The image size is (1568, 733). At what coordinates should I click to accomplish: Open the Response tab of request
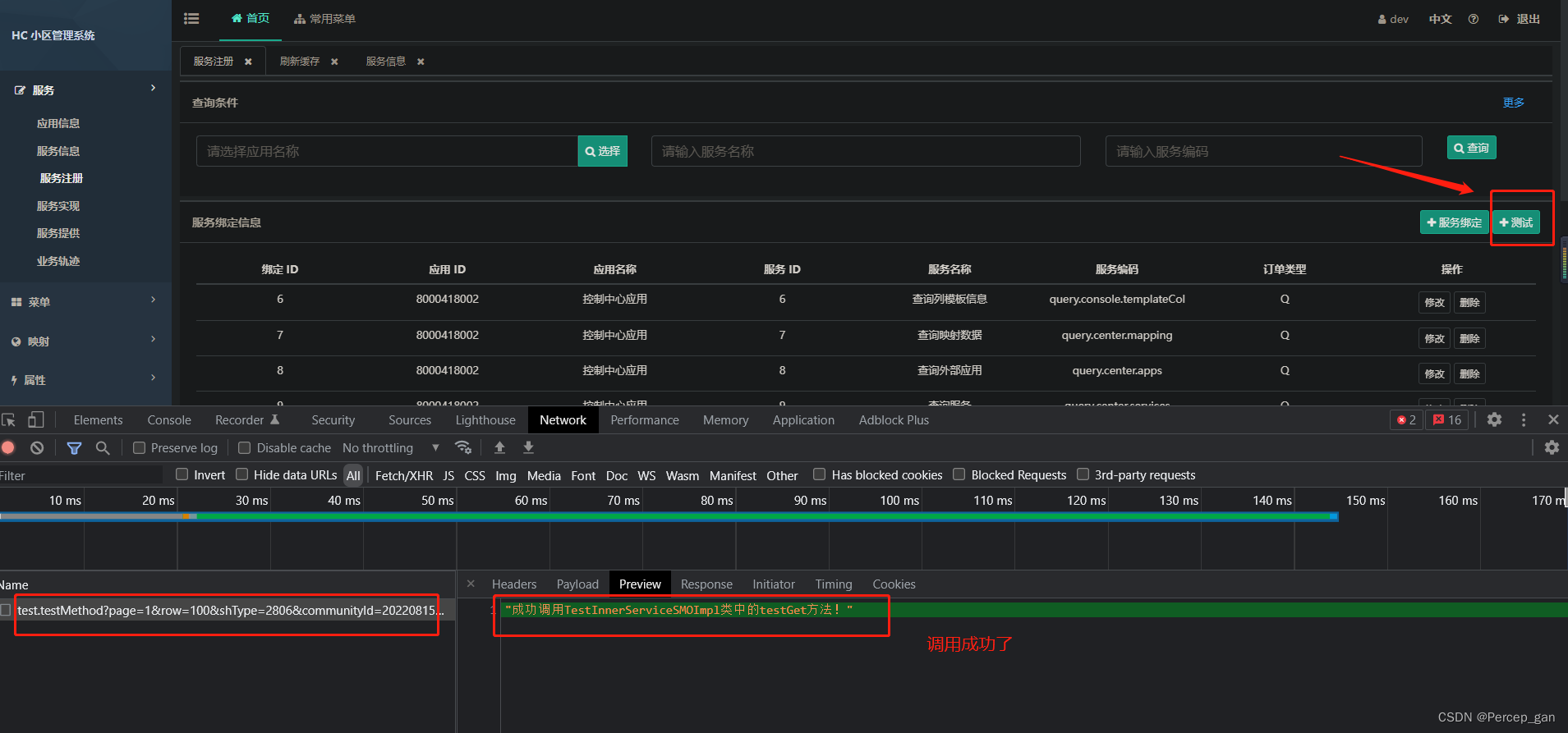click(706, 584)
